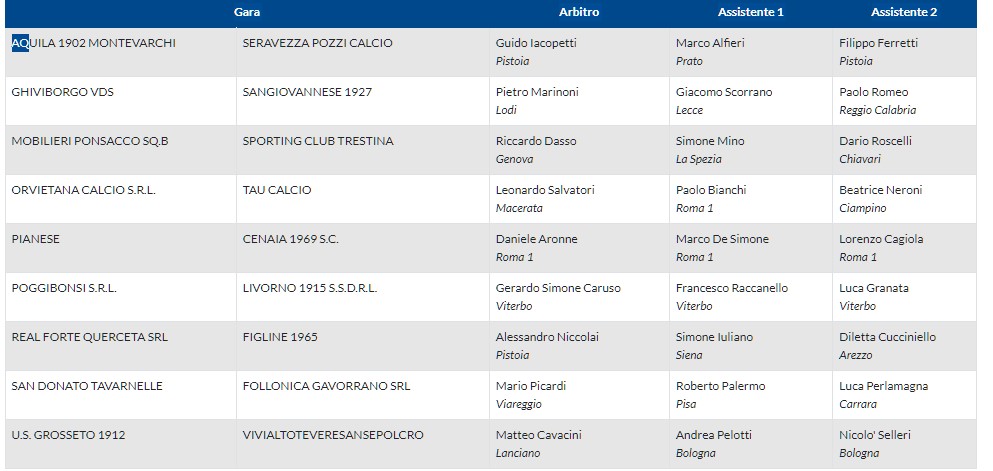The image size is (993, 471).
Task: Select the Seravezza Pozzi Calcio team
Action: (317, 43)
